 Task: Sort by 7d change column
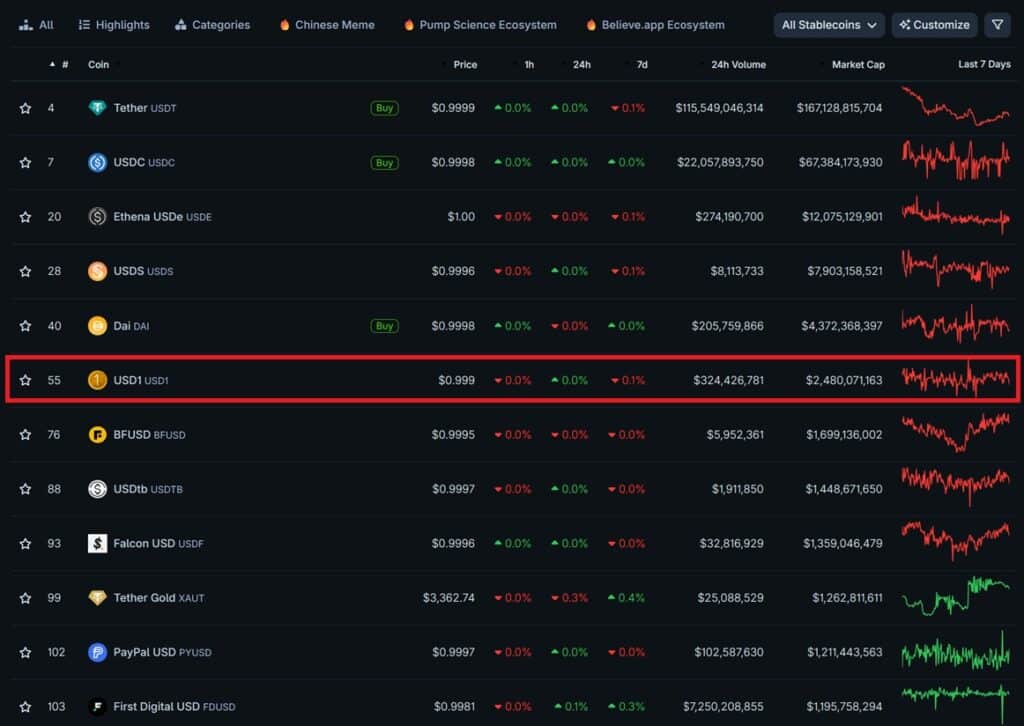[641, 65]
